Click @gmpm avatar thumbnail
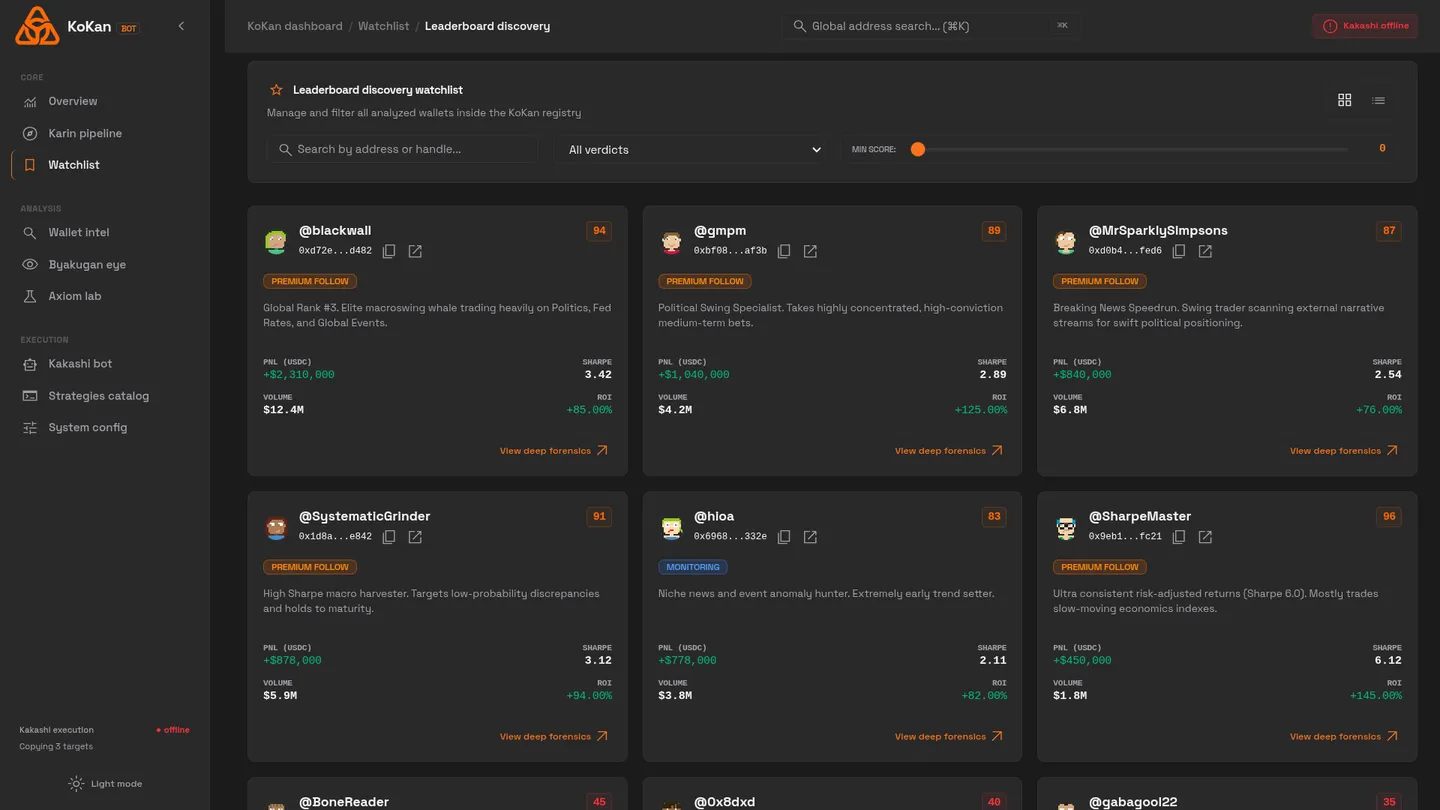1440x810 pixels. coord(671,241)
